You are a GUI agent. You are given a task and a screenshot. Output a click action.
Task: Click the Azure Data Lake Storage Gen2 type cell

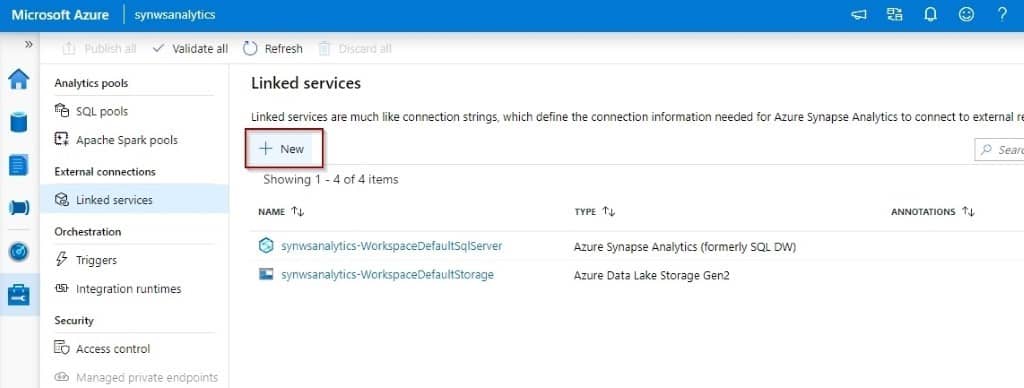651,276
